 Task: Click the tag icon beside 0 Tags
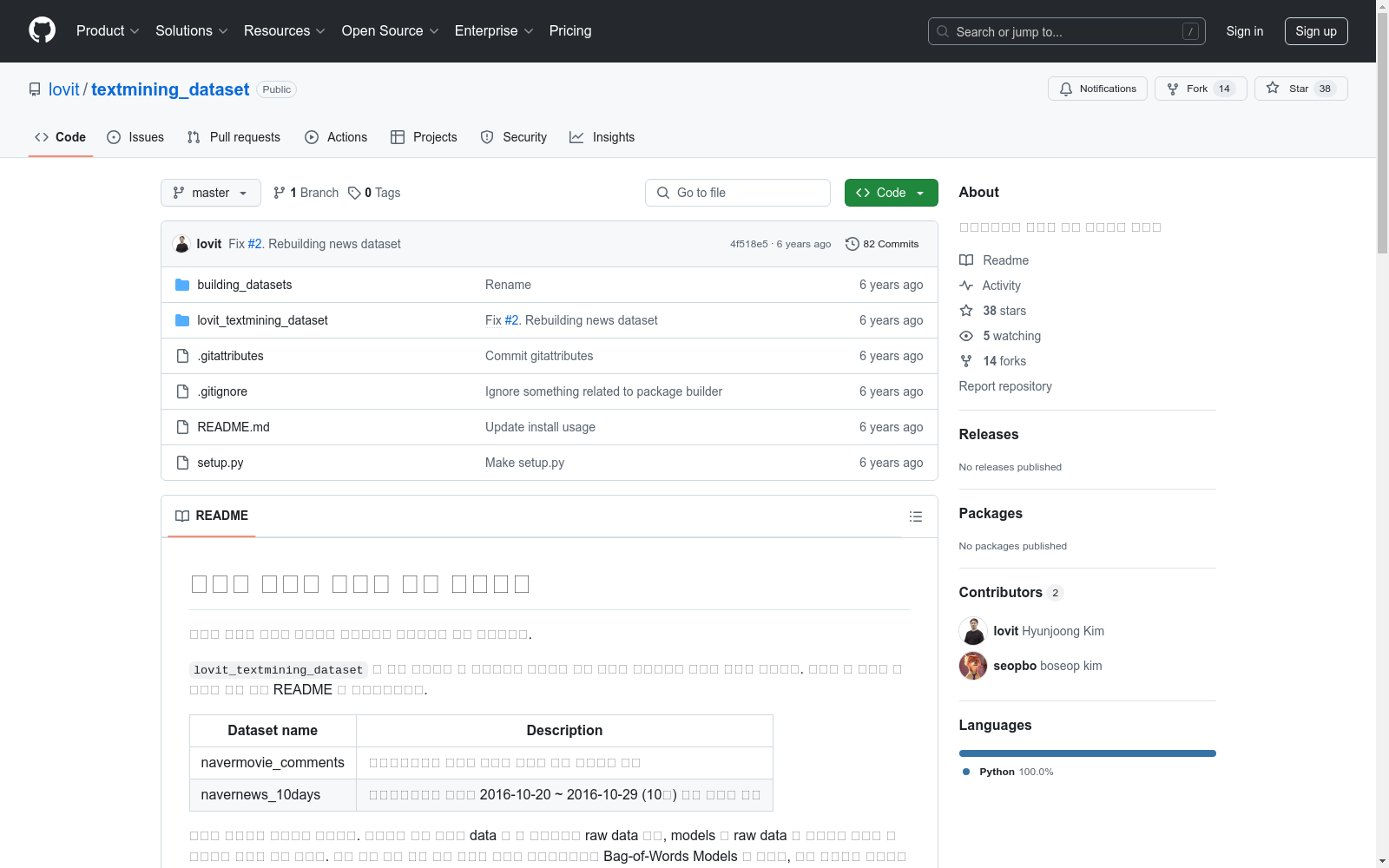[354, 193]
